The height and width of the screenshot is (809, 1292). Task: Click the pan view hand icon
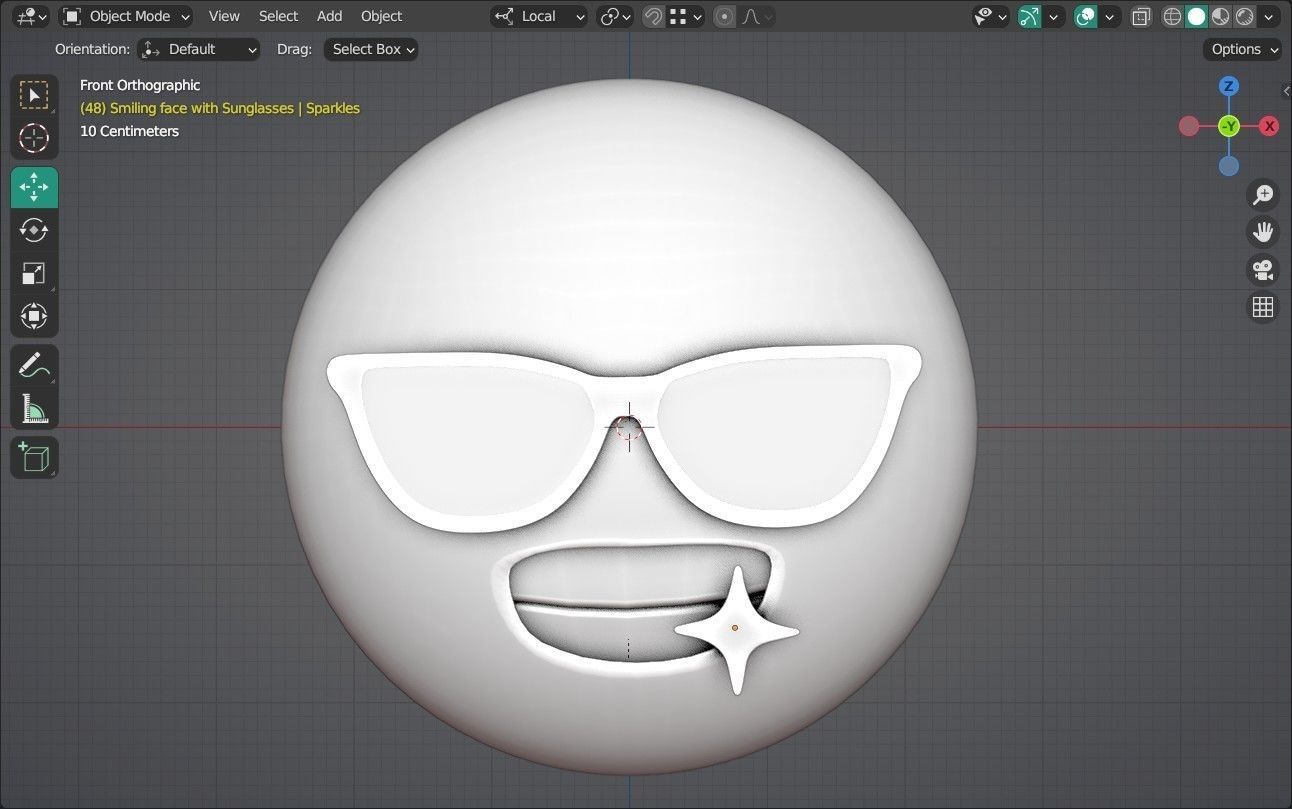click(x=1263, y=232)
